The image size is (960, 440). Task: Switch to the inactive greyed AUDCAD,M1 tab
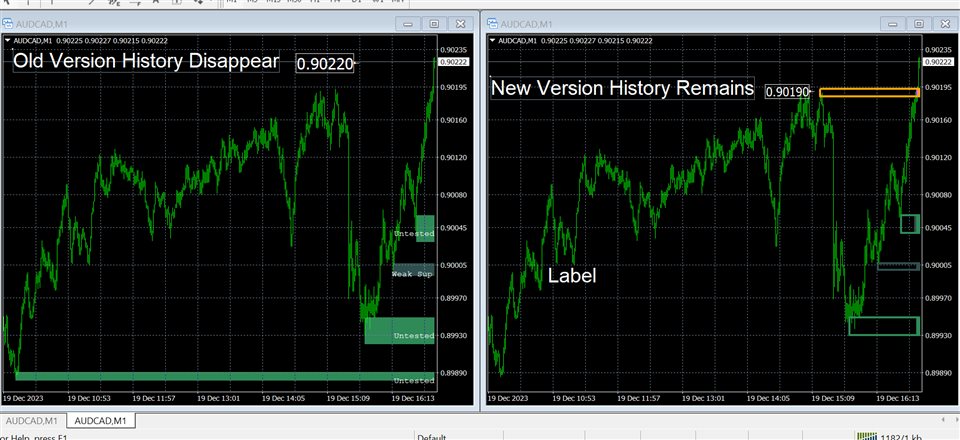tap(33, 420)
